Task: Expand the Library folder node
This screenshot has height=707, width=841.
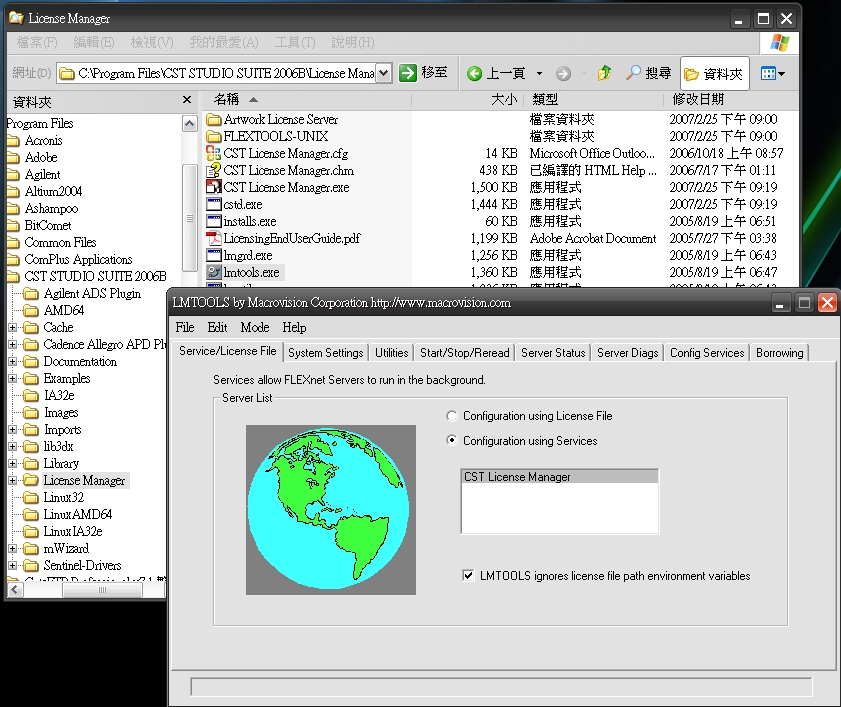Action: pos(12,463)
